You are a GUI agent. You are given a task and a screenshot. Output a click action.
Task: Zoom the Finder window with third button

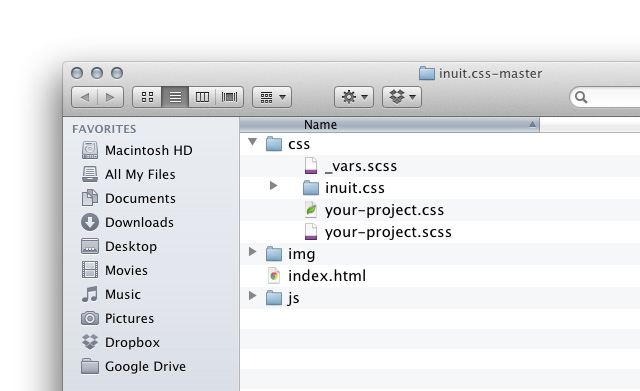pyautogui.click(x=117, y=73)
